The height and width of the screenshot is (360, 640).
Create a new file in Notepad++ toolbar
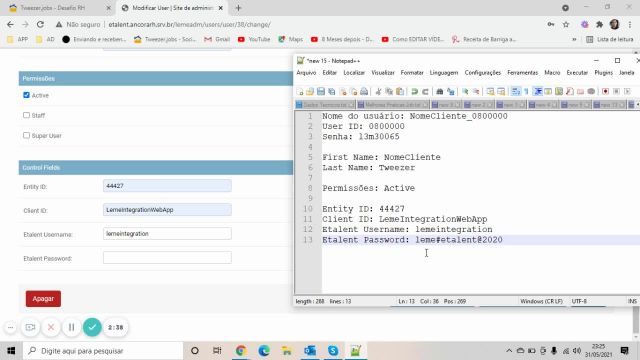point(300,91)
